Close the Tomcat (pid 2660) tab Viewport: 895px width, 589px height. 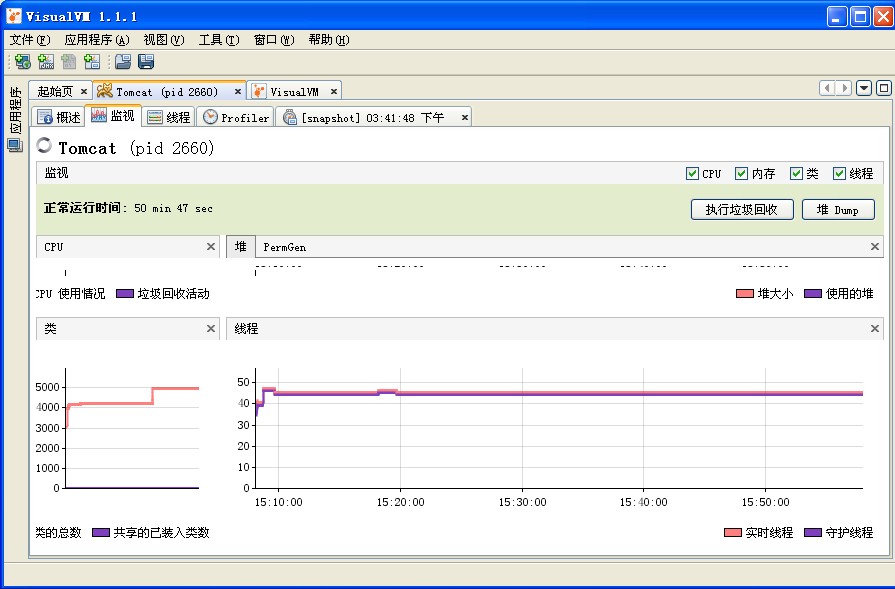click(237, 91)
